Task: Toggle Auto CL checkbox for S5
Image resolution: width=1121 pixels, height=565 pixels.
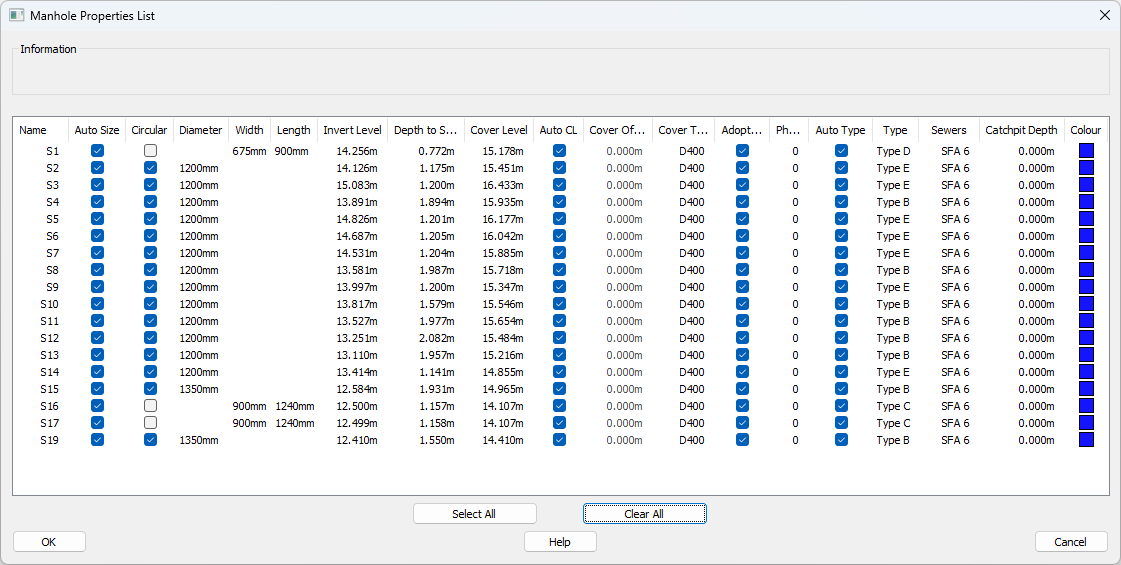Action: click(x=559, y=219)
